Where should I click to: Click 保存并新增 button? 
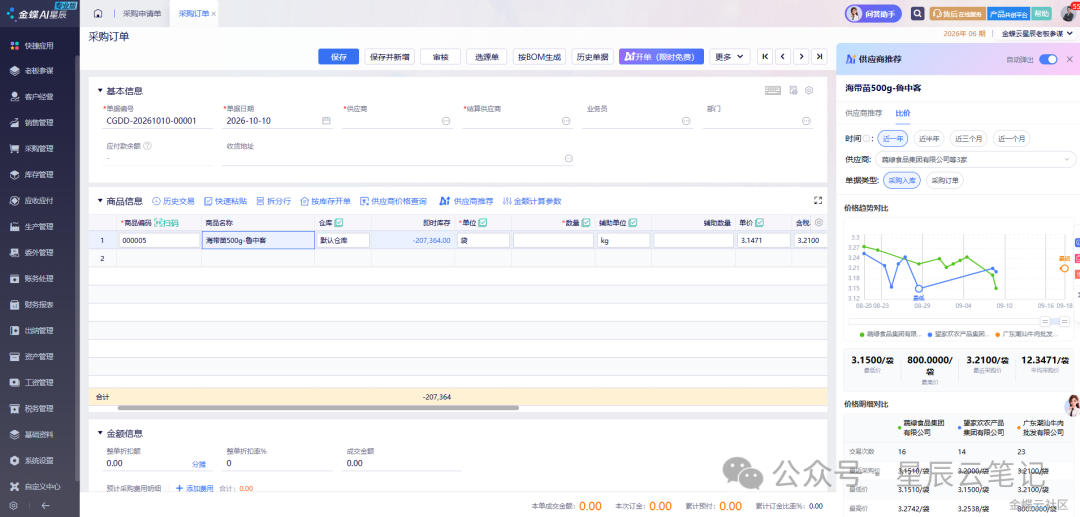pos(389,57)
